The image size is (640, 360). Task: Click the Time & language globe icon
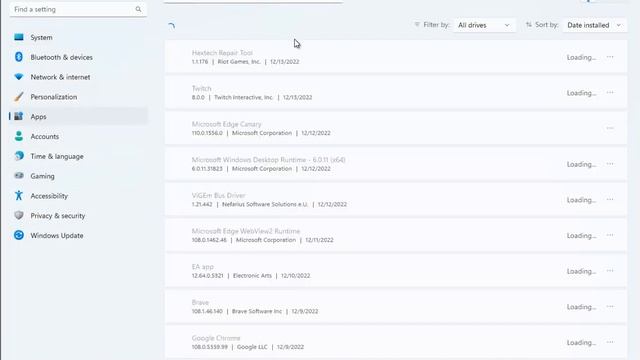pos(19,156)
